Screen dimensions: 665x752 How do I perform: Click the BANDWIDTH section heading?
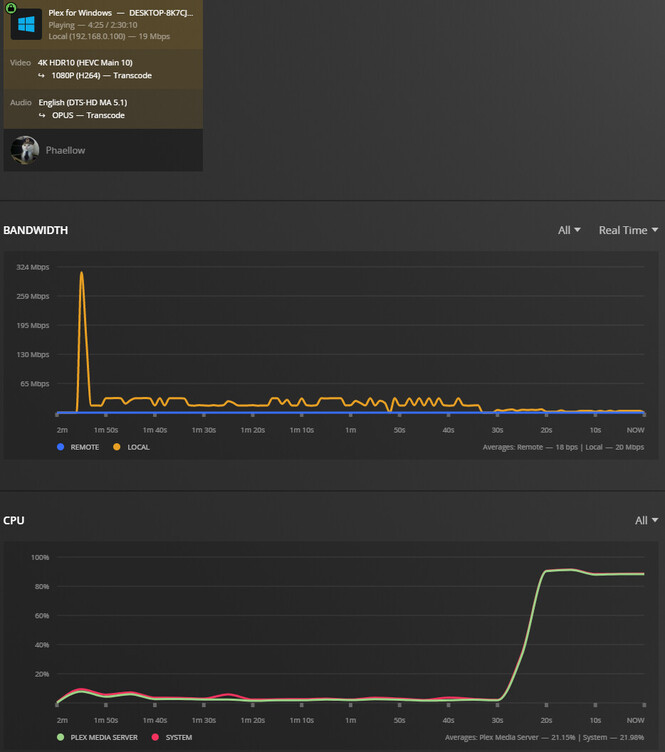35,230
